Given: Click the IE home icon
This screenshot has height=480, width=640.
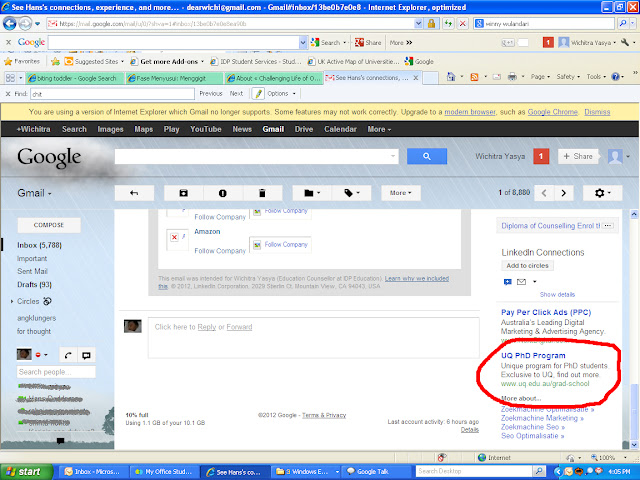Looking at the screenshot, I should coord(451,77).
